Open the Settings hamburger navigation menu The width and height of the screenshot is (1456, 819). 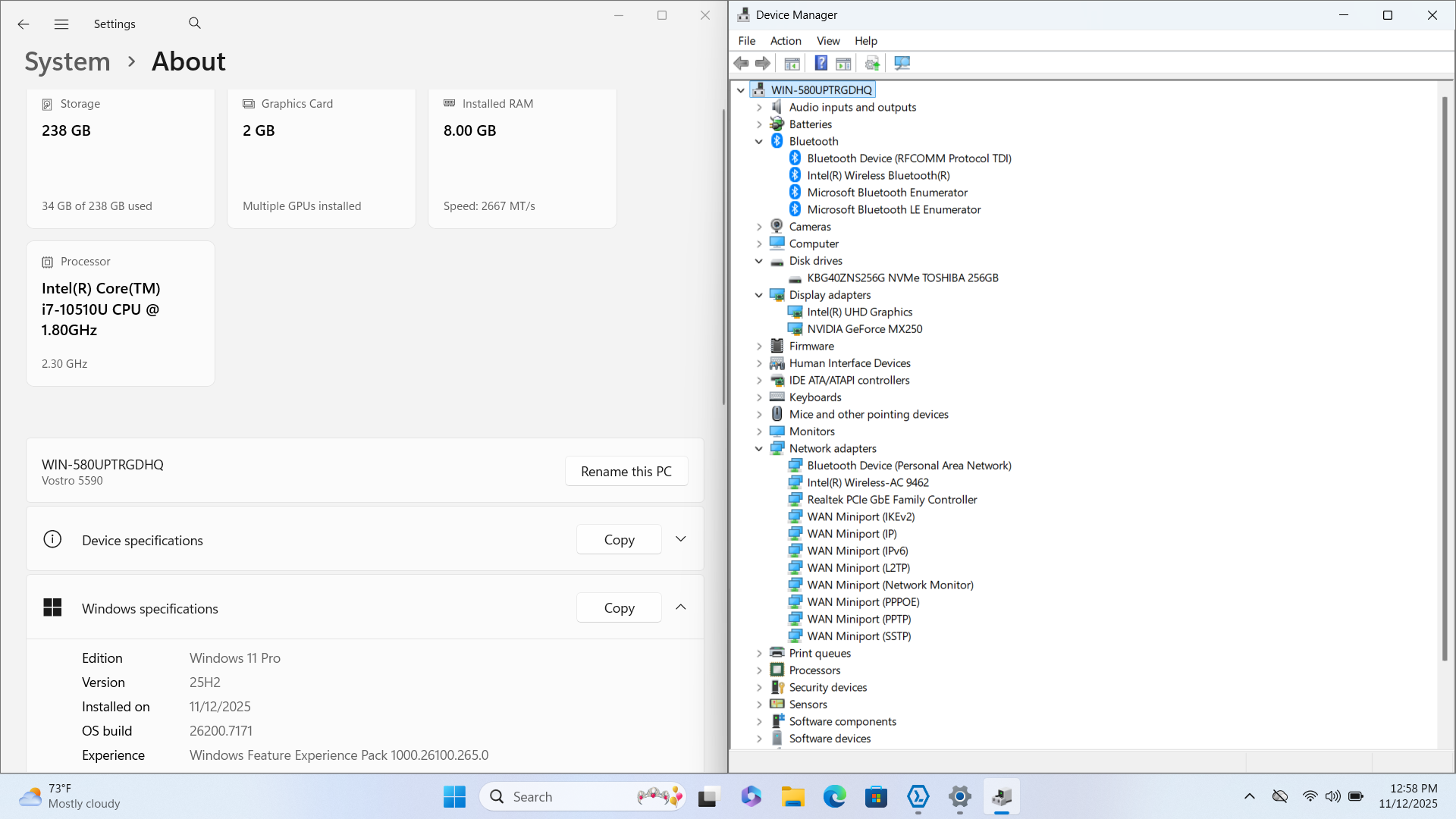pos(61,24)
